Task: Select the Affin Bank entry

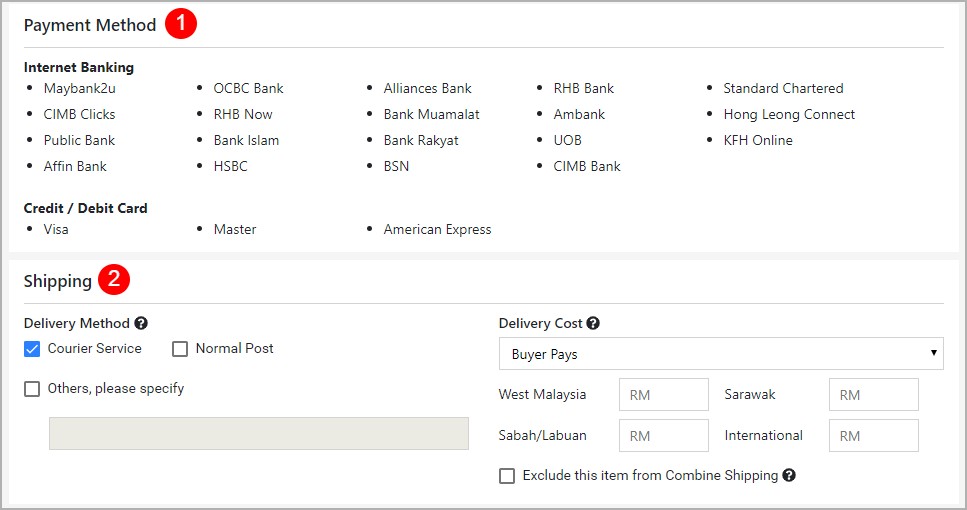Action: click(75, 166)
